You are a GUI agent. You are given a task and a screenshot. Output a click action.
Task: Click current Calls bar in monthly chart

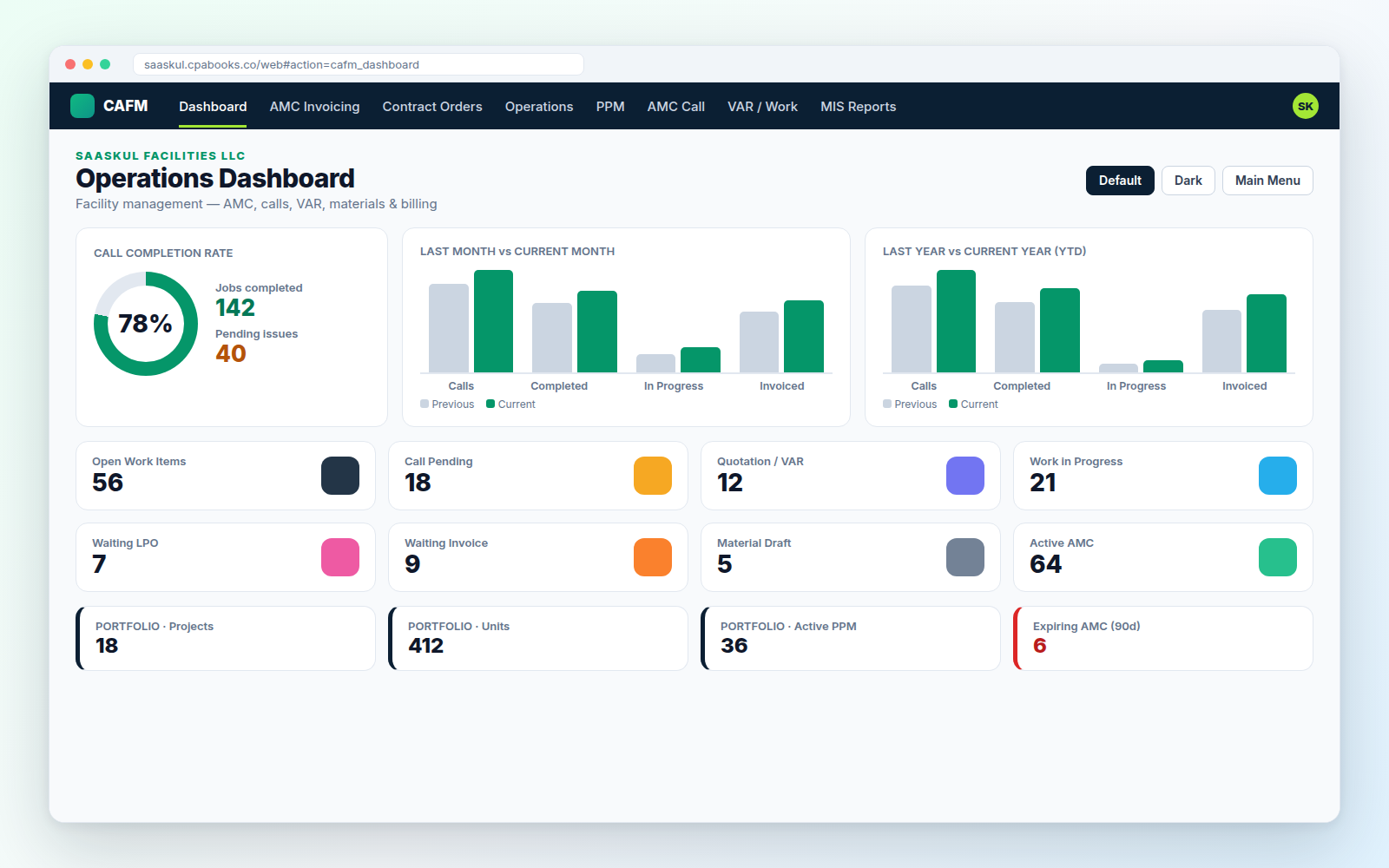tap(493, 321)
